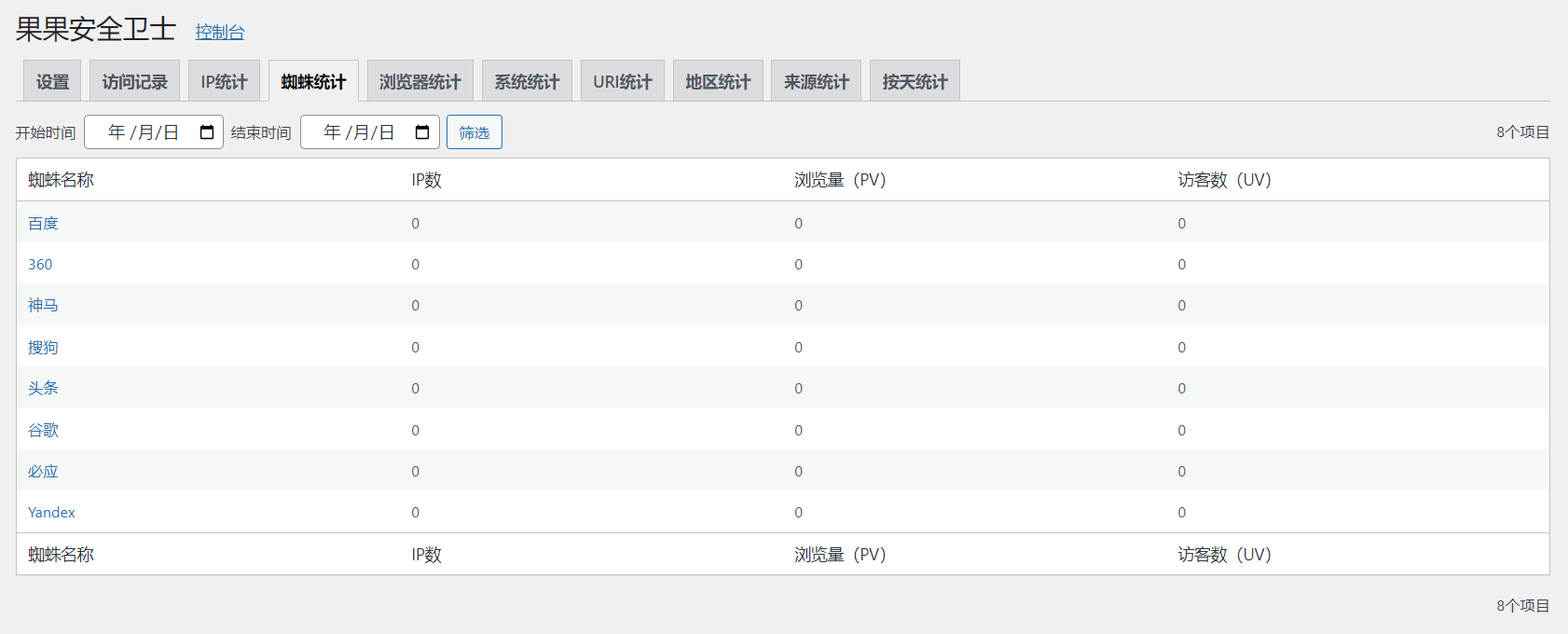Select the IP统计 tab
The image size is (1568, 634).
[x=224, y=81]
